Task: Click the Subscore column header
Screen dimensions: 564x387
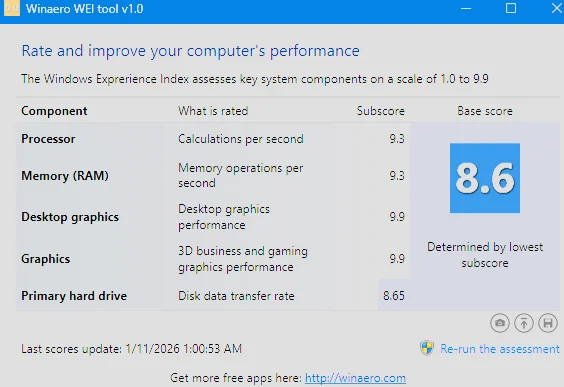Action: (381, 111)
